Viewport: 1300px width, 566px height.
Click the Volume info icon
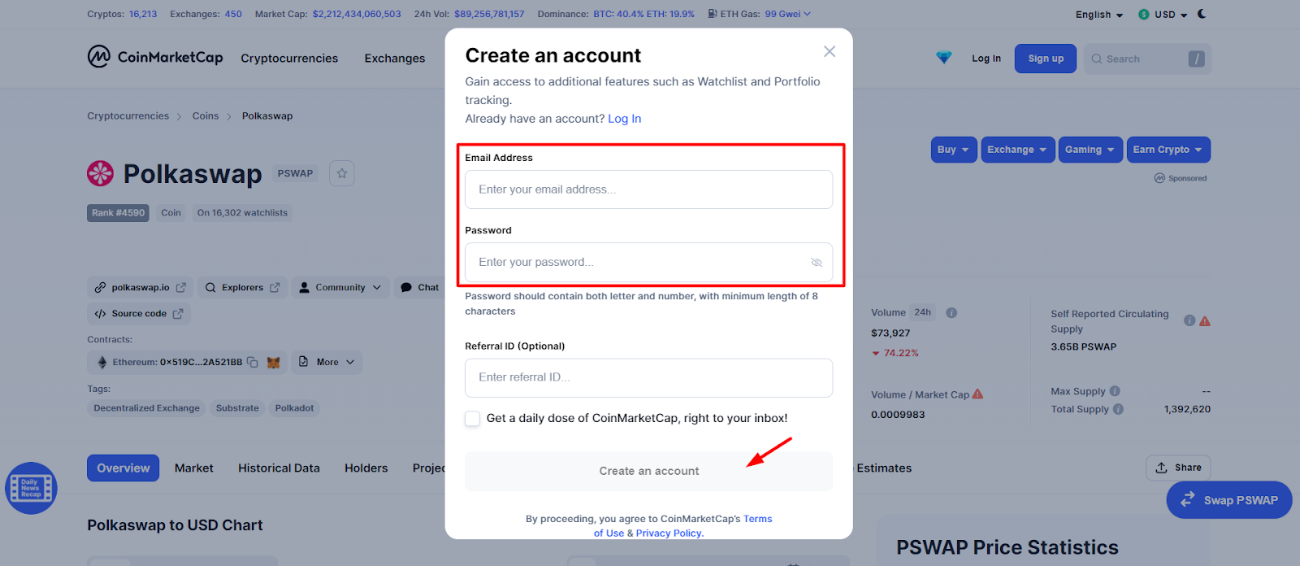[x=951, y=313]
